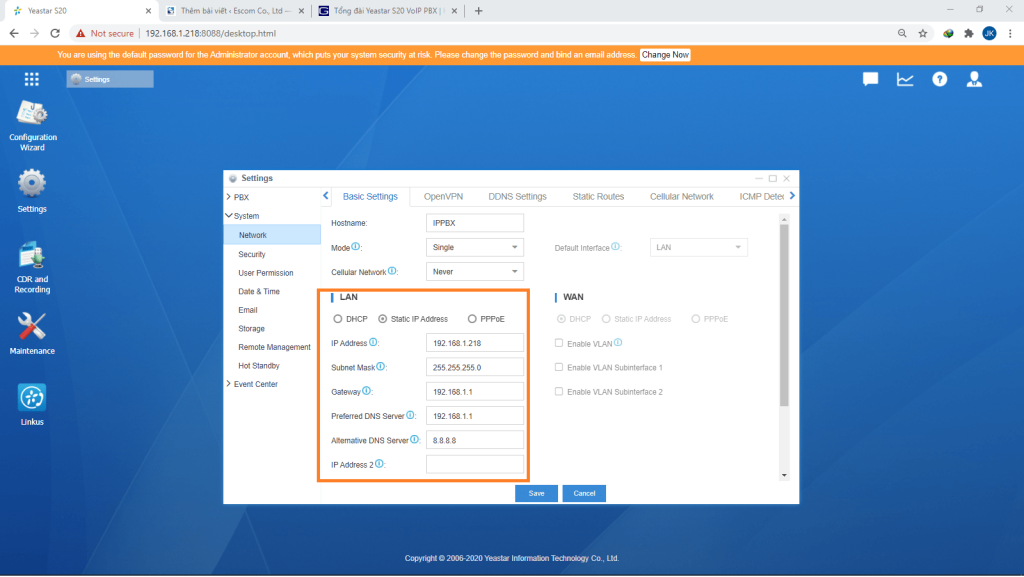Show info for IP Address 2
Viewport: 1024px width, 577px height.
pos(379,463)
